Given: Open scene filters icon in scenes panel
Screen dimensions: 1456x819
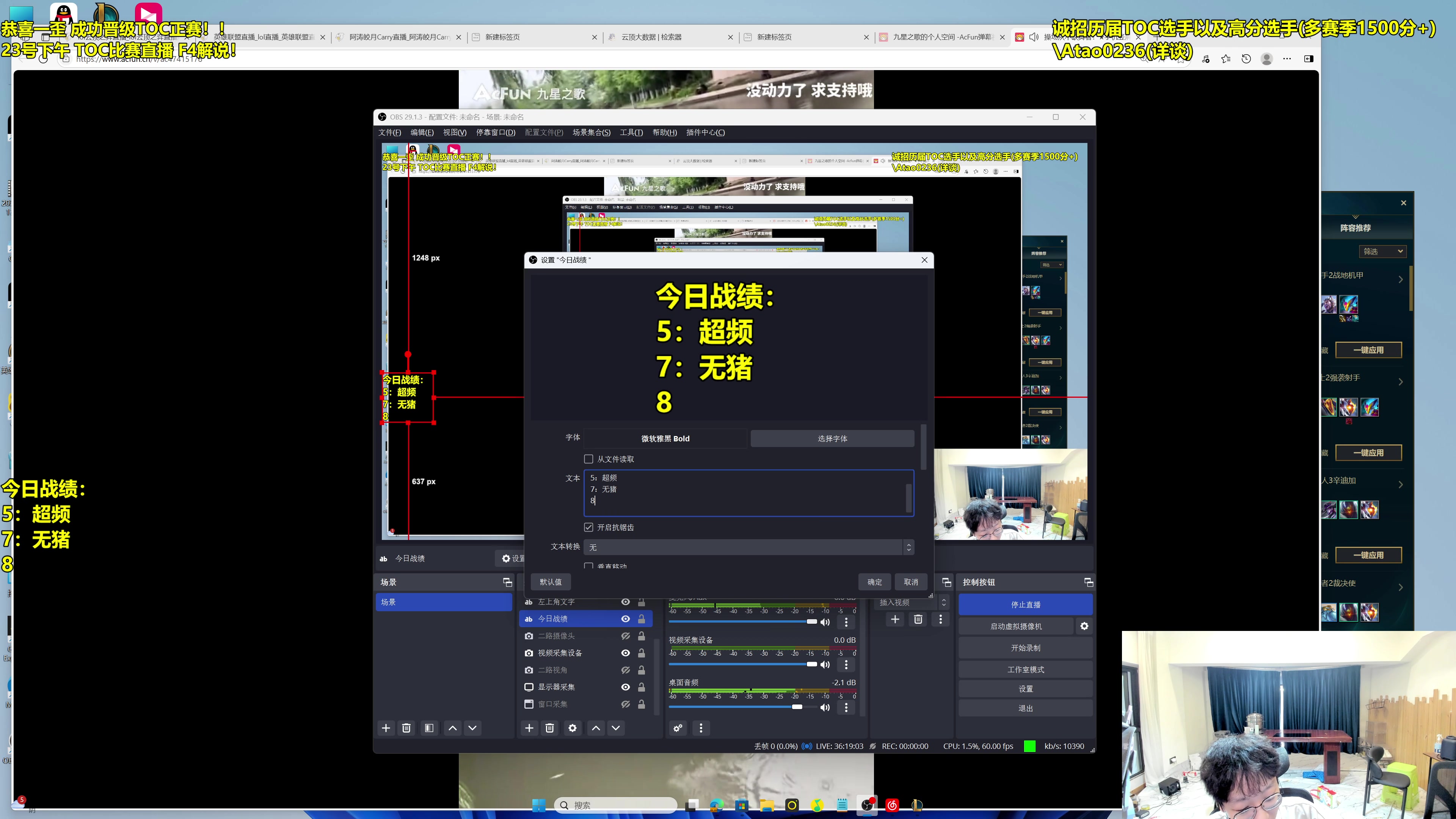Looking at the screenshot, I should [x=429, y=728].
